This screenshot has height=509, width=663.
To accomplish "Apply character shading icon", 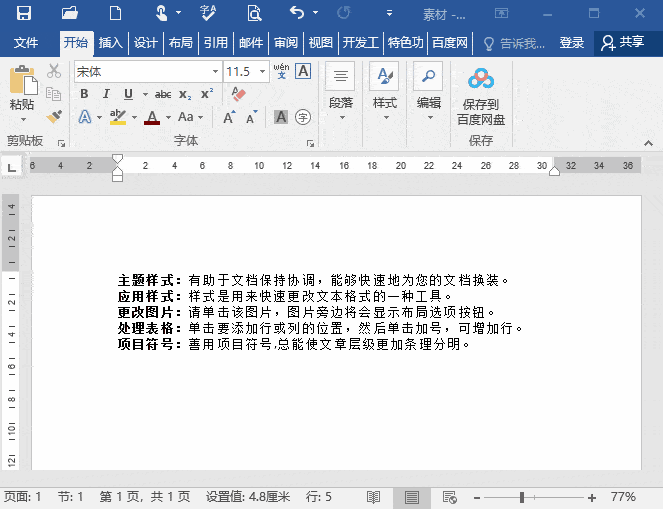I will pyautogui.click(x=281, y=117).
